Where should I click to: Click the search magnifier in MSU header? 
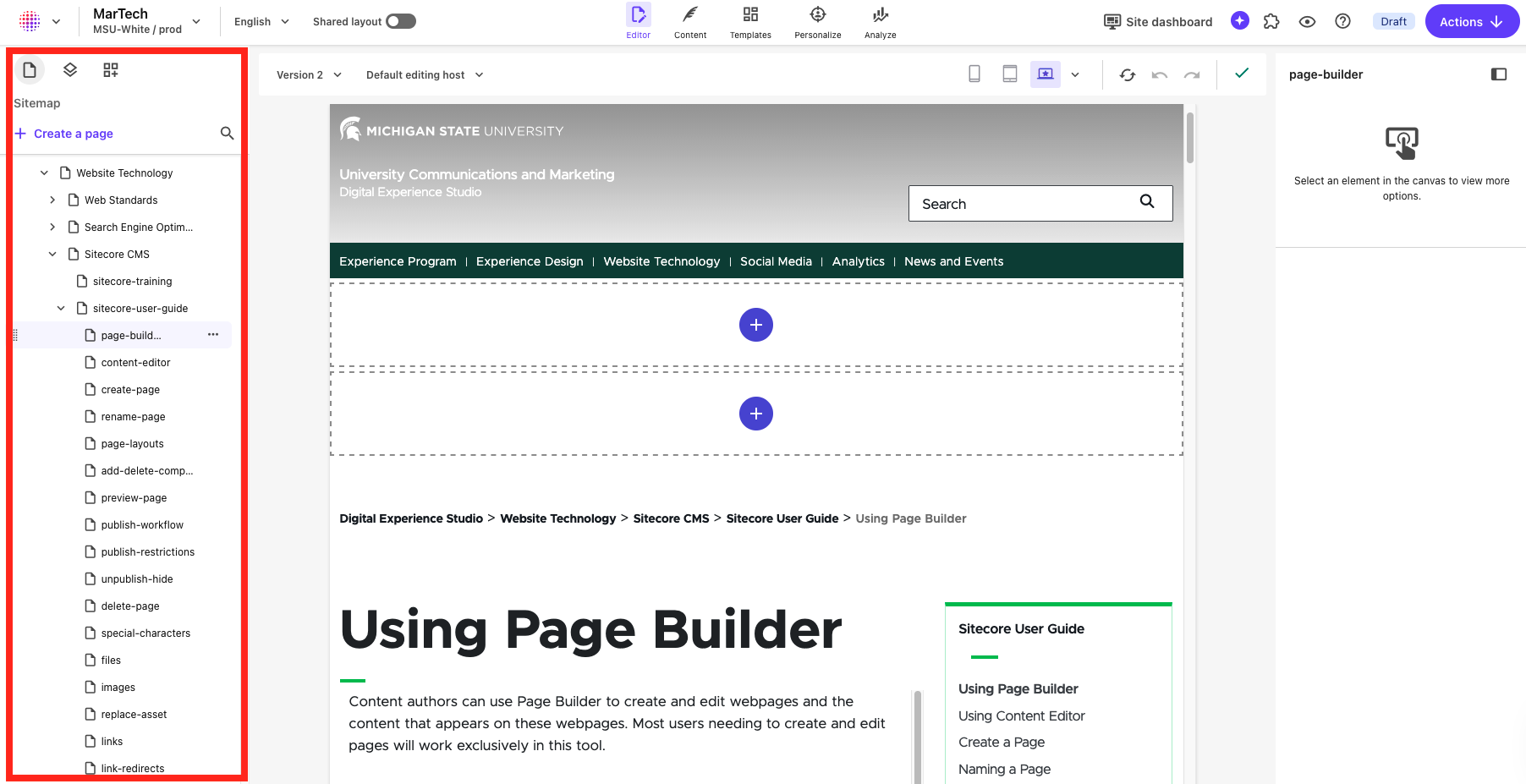click(x=1147, y=201)
